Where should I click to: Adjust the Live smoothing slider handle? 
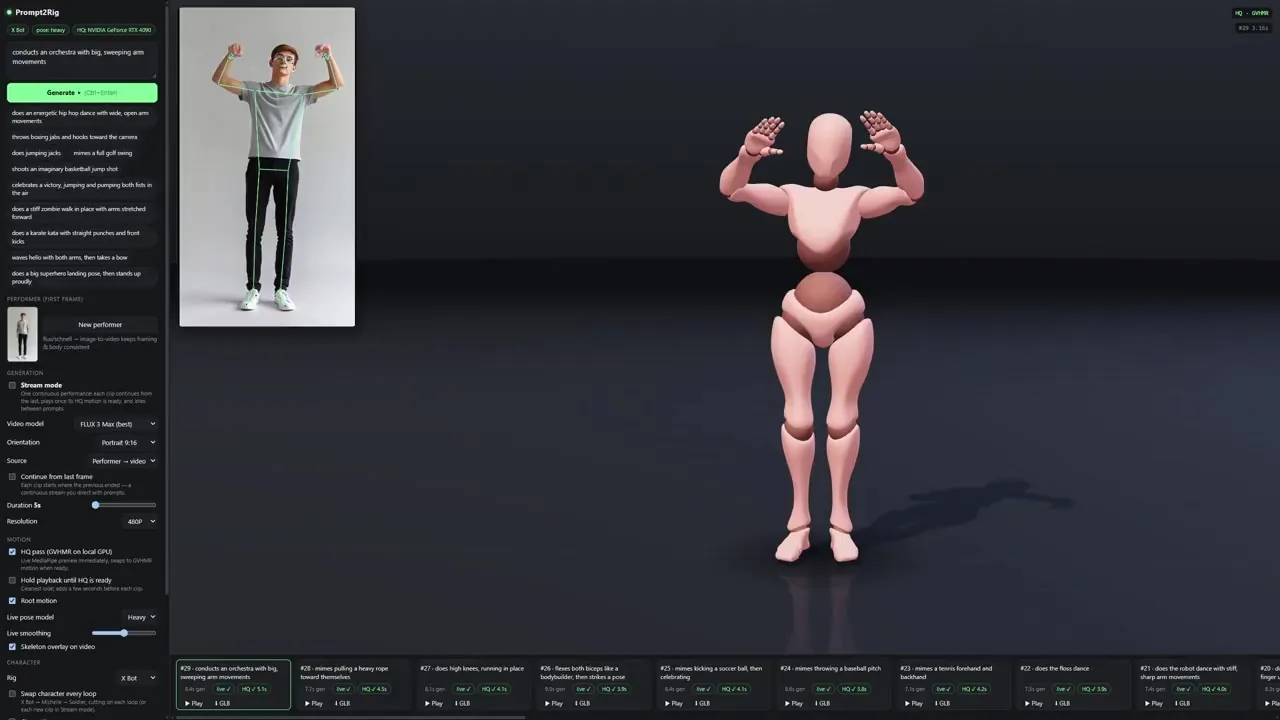coord(124,633)
